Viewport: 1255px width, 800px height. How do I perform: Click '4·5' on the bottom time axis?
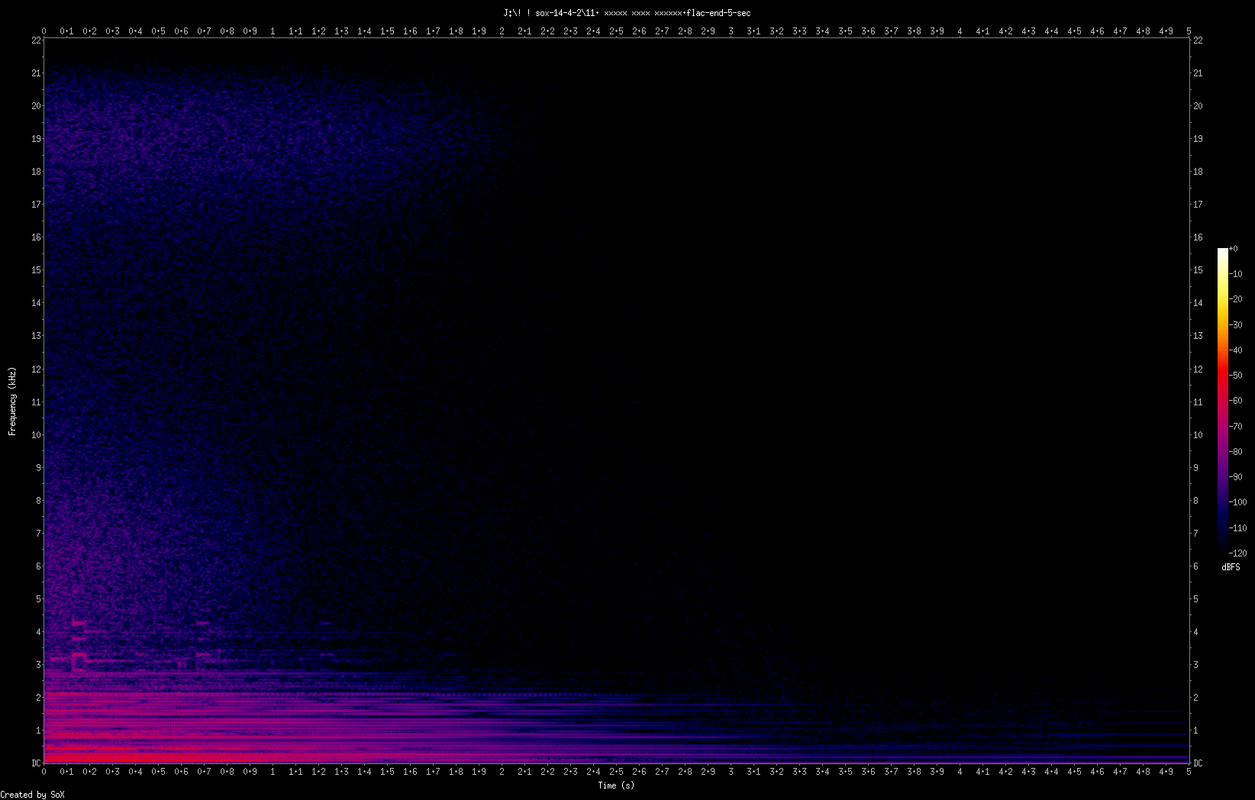pyautogui.click(x=1075, y=772)
